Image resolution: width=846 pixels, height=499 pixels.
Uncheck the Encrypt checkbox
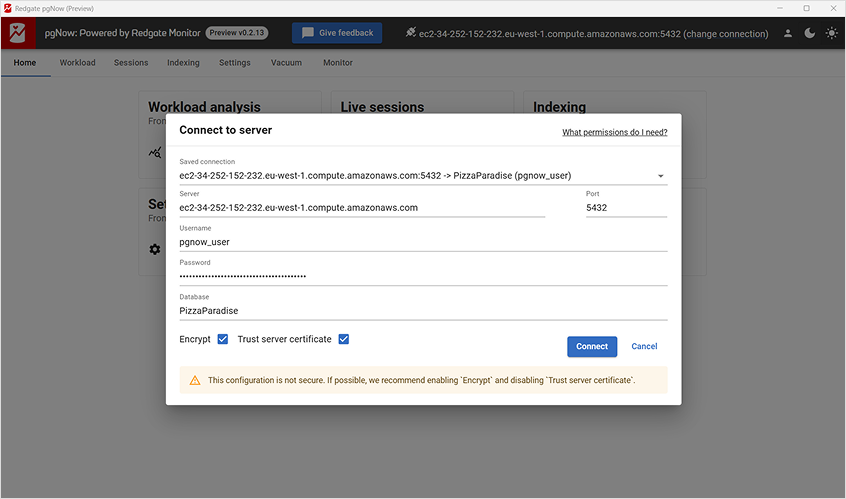pos(223,339)
